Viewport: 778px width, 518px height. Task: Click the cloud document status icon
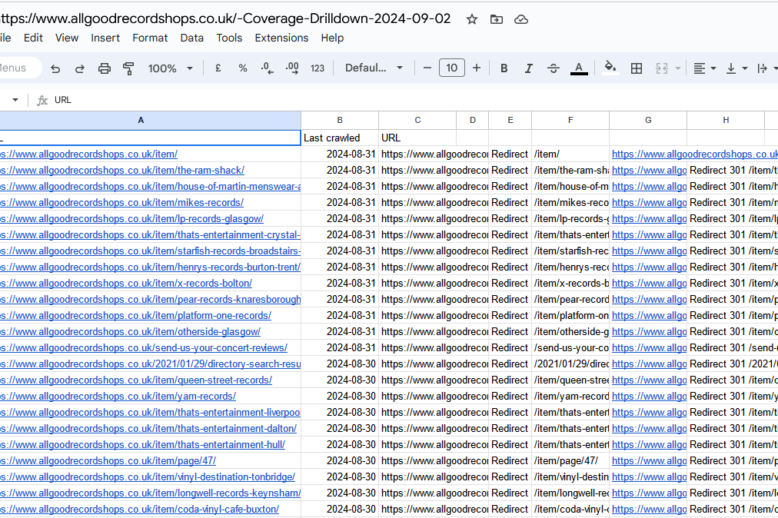pyautogui.click(x=521, y=19)
